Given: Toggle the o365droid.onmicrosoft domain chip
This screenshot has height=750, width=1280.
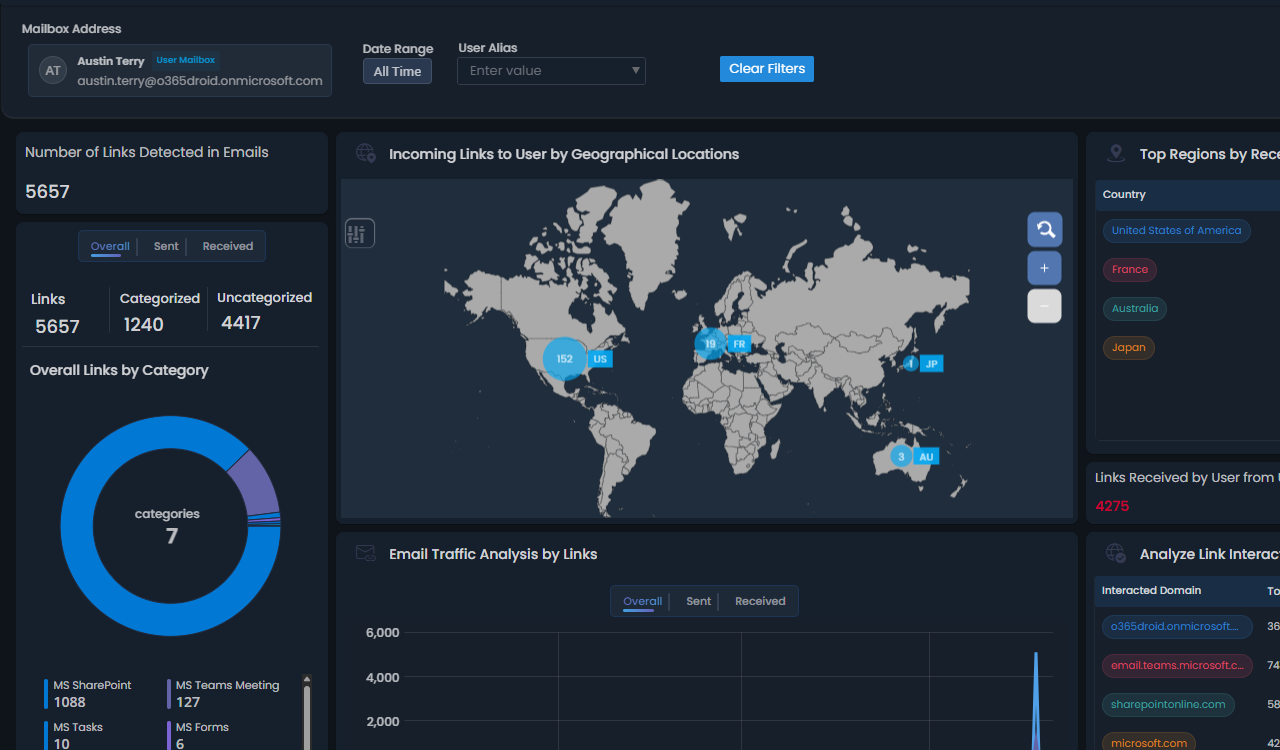Looking at the screenshot, I should tap(1176, 626).
